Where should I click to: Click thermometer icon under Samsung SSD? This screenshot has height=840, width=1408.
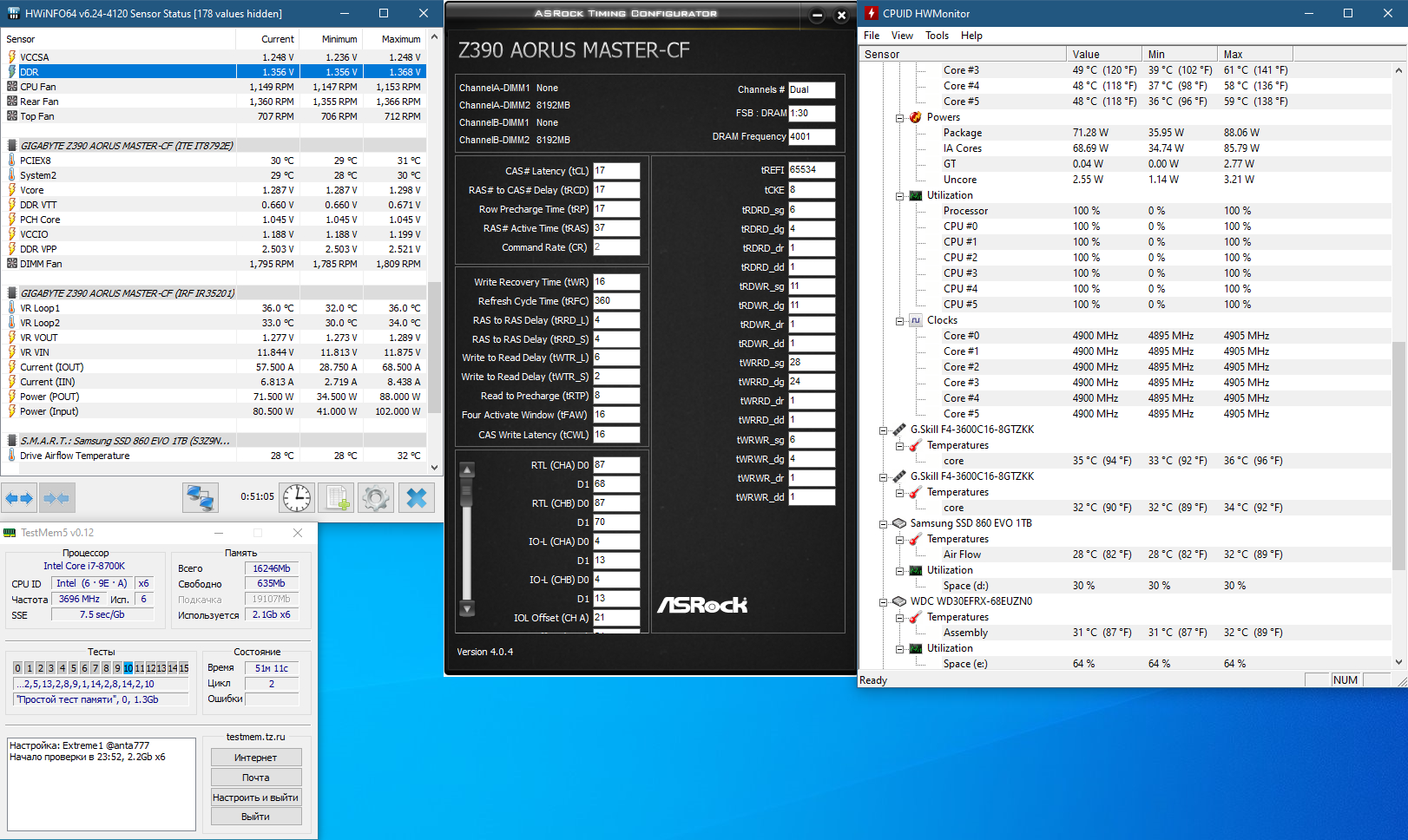tap(915, 539)
